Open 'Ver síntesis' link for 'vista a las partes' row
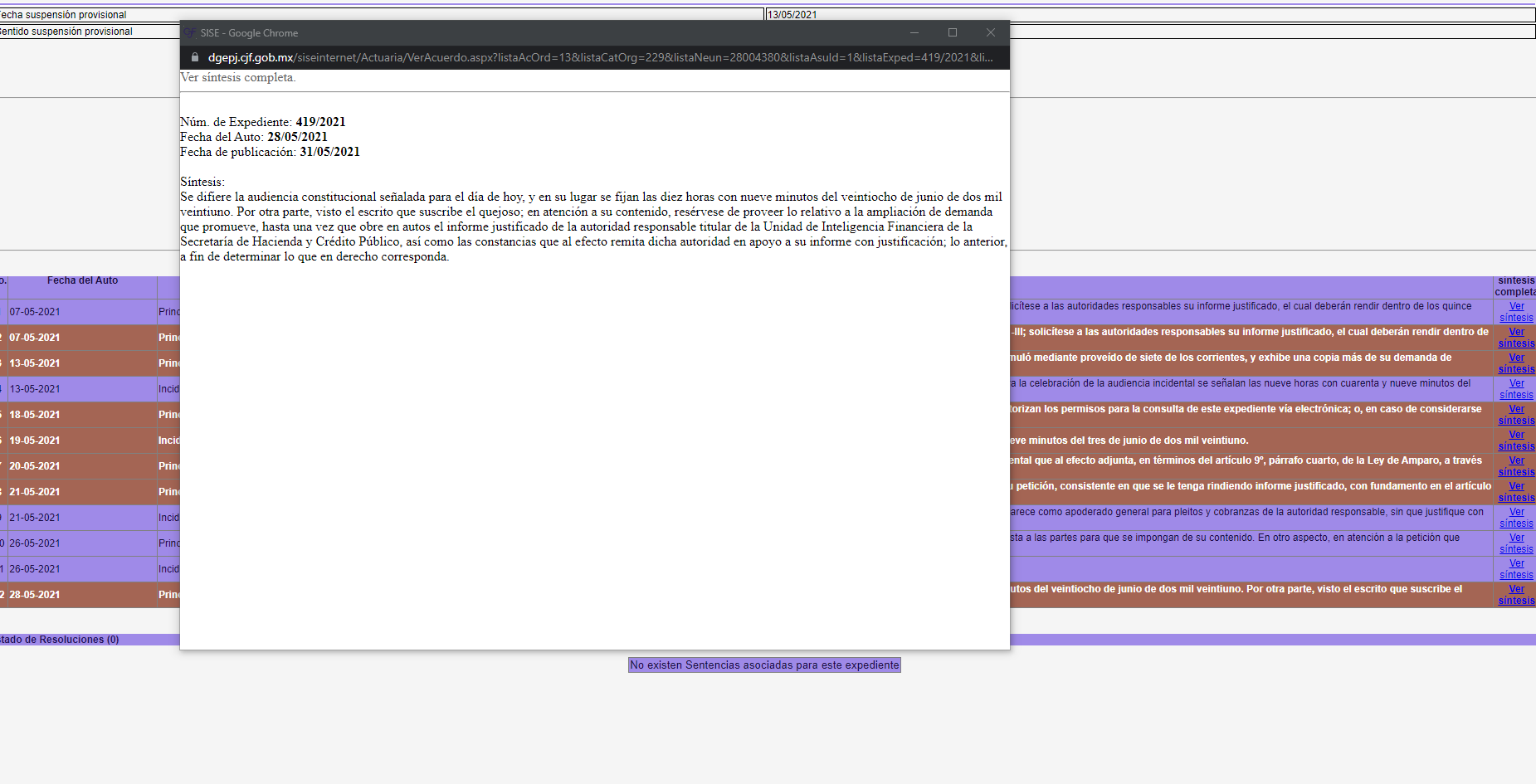The height and width of the screenshot is (784, 1536). pyautogui.click(x=1516, y=543)
